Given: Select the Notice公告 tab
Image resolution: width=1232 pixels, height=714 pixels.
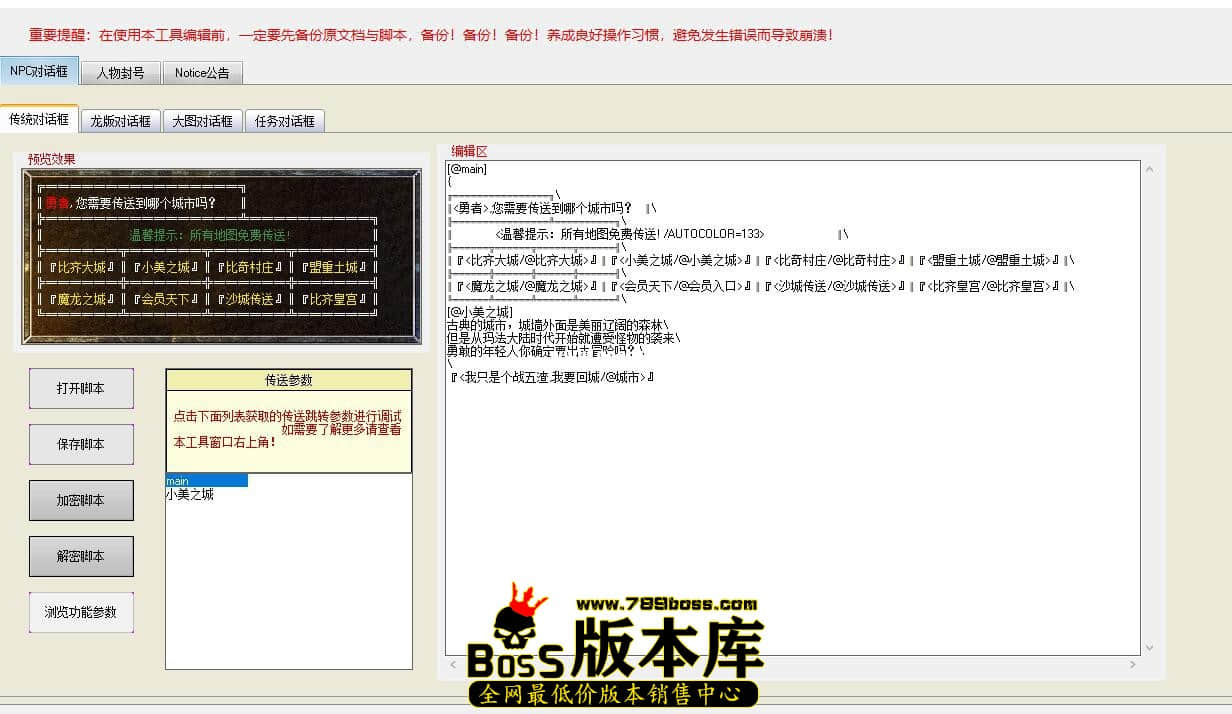Looking at the screenshot, I should 202,73.
